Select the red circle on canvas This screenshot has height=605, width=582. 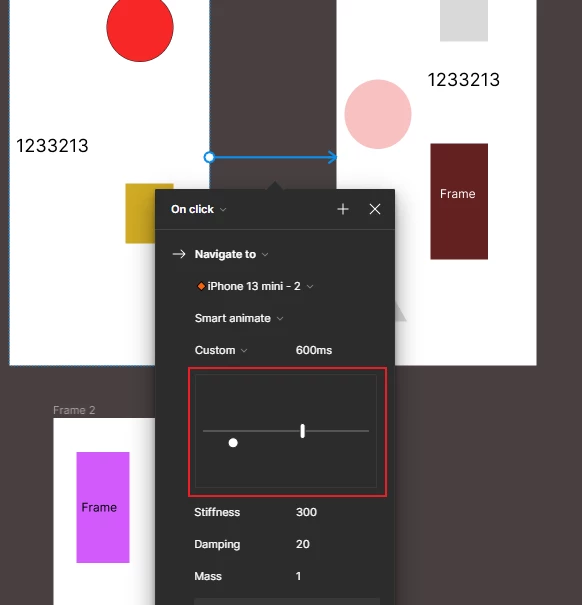pos(140,28)
